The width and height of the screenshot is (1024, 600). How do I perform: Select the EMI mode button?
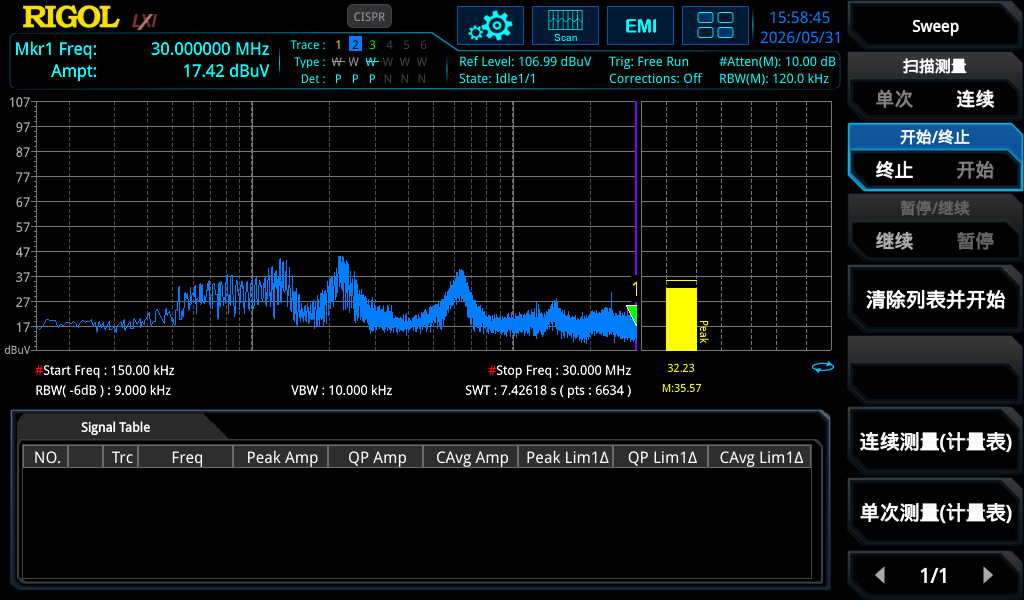(641, 26)
